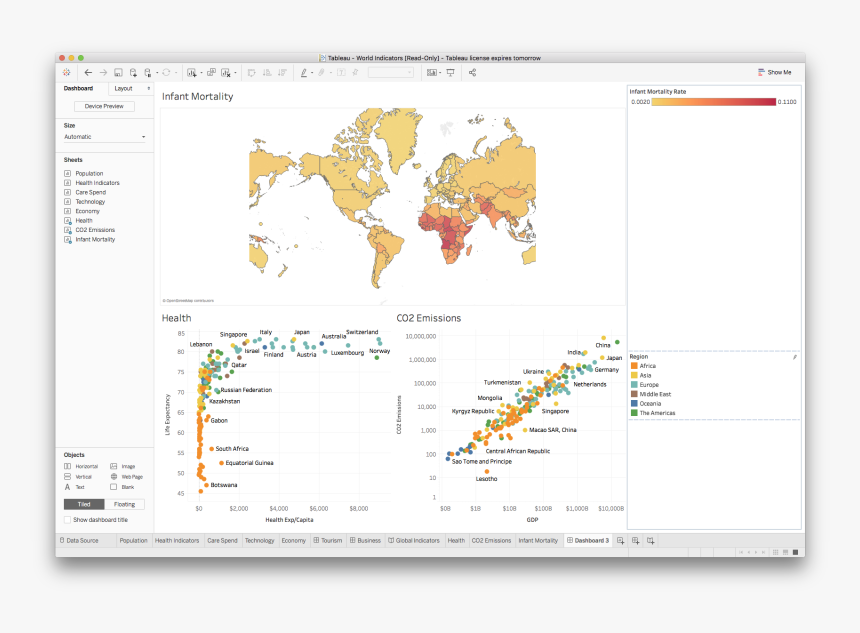Viewport: 860px width, 633px height.
Task: Enable Show dashboard title checkbox
Action: pyautogui.click(x=68, y=520)
